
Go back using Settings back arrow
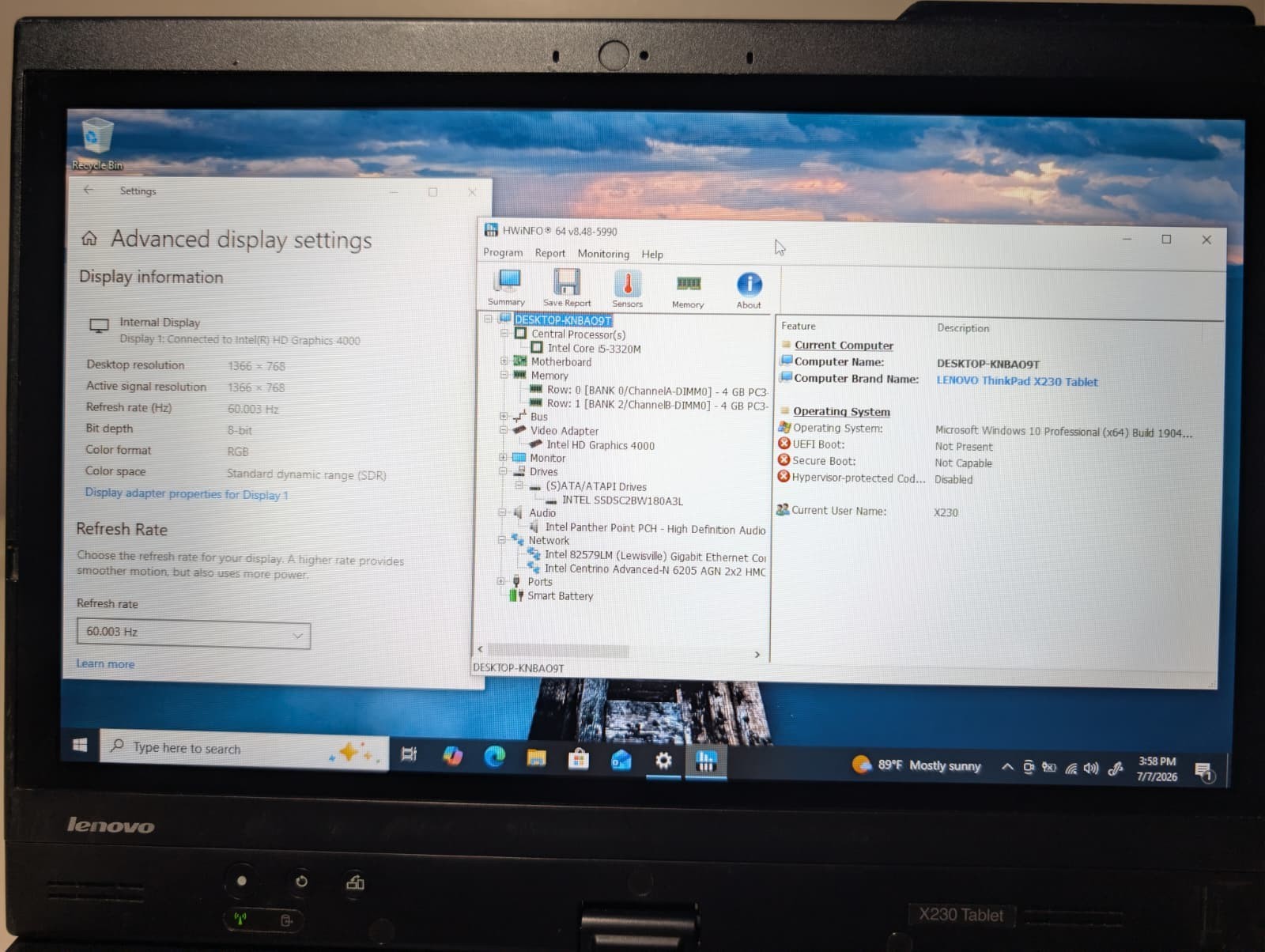pyautogui.click(x=89, y=190)
